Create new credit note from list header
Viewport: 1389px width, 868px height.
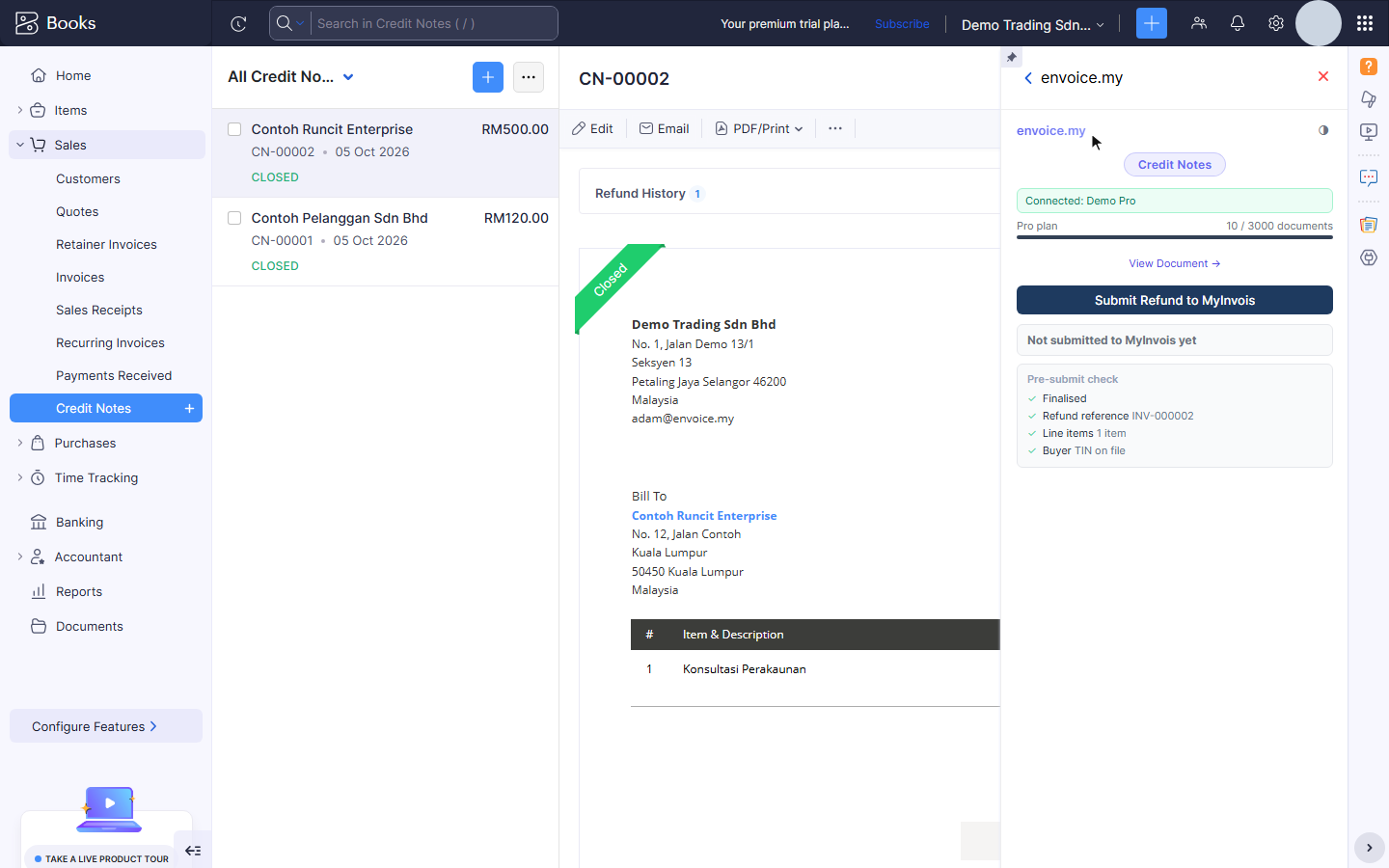point(488,77)
